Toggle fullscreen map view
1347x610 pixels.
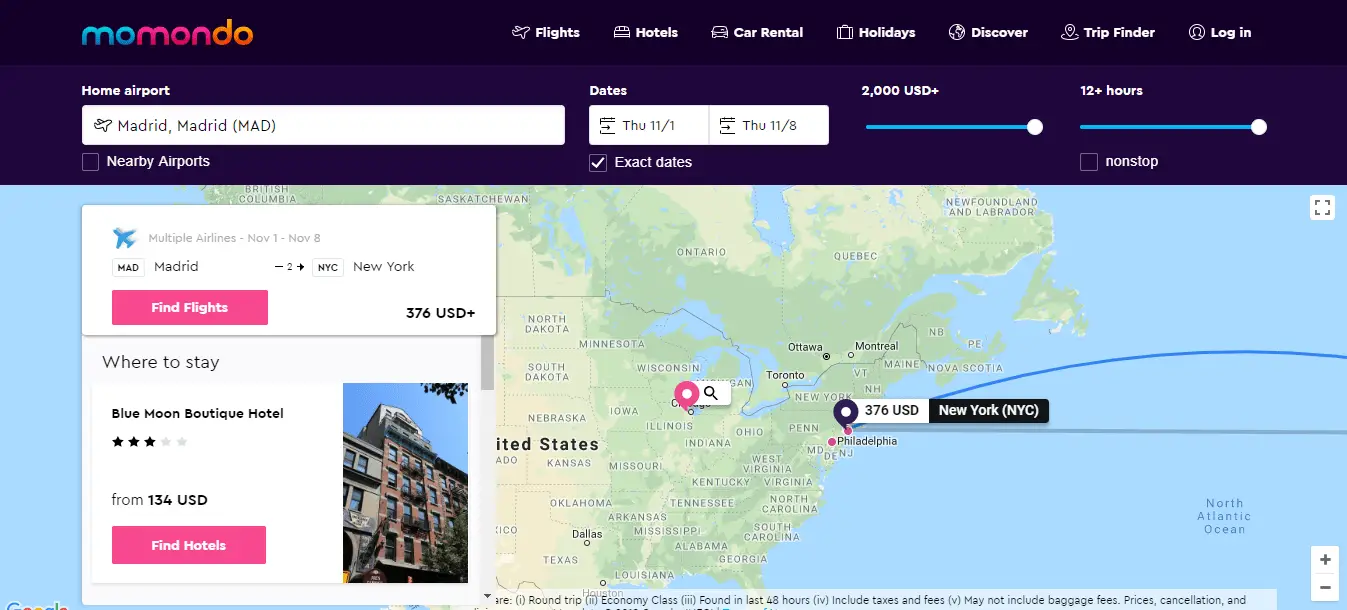(1323, 207)
